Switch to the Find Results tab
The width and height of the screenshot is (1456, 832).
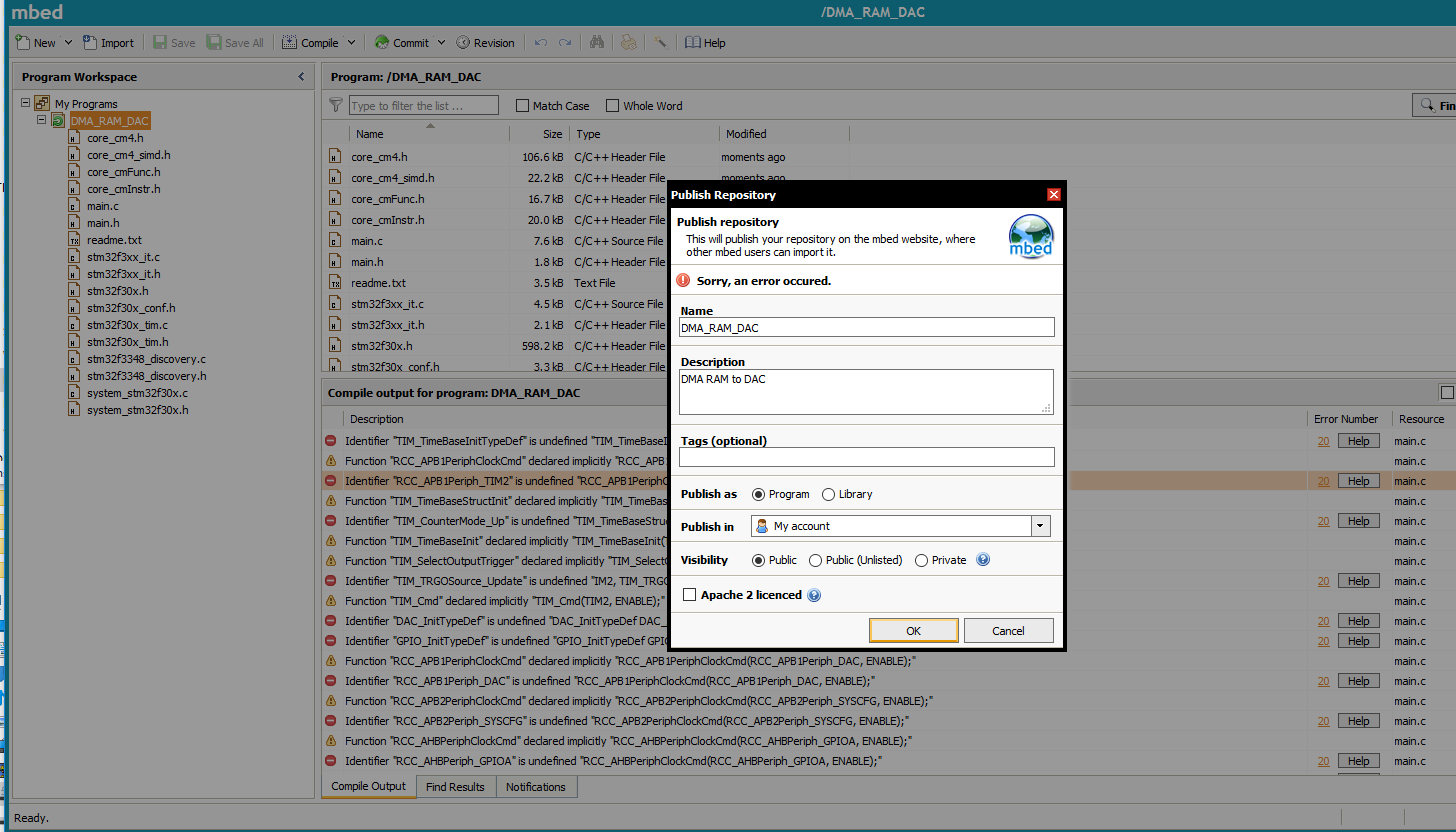[x=455, y=787]
